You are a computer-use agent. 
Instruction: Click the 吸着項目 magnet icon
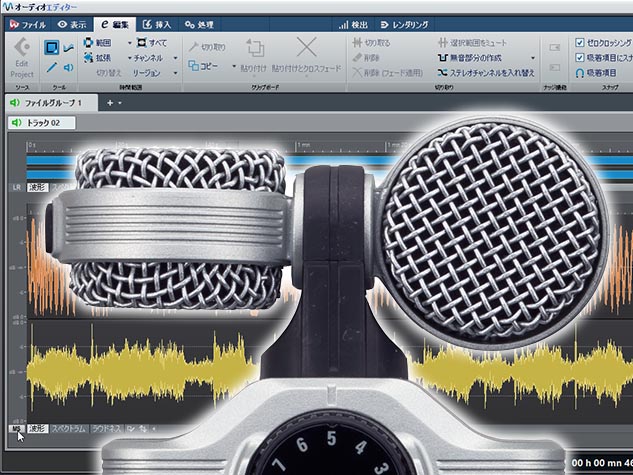click(x=580, y=73)
